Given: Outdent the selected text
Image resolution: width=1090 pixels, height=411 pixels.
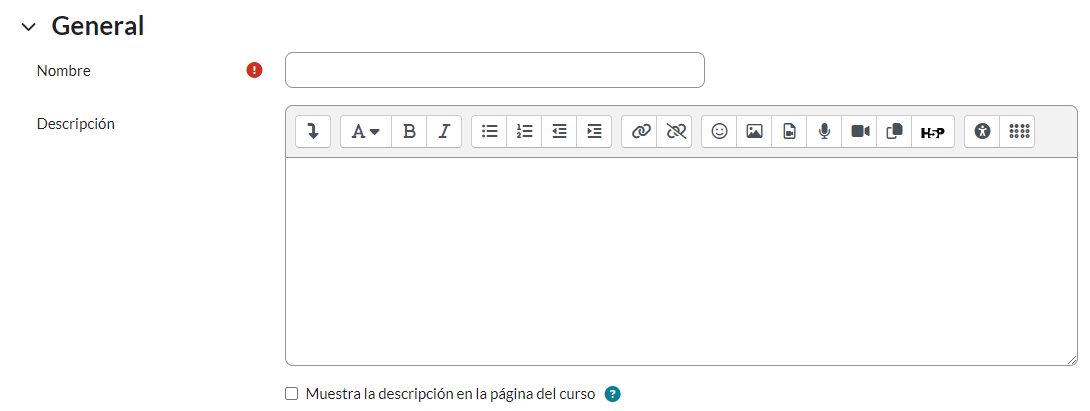Looking at the screenshot, I should point(559,131).
